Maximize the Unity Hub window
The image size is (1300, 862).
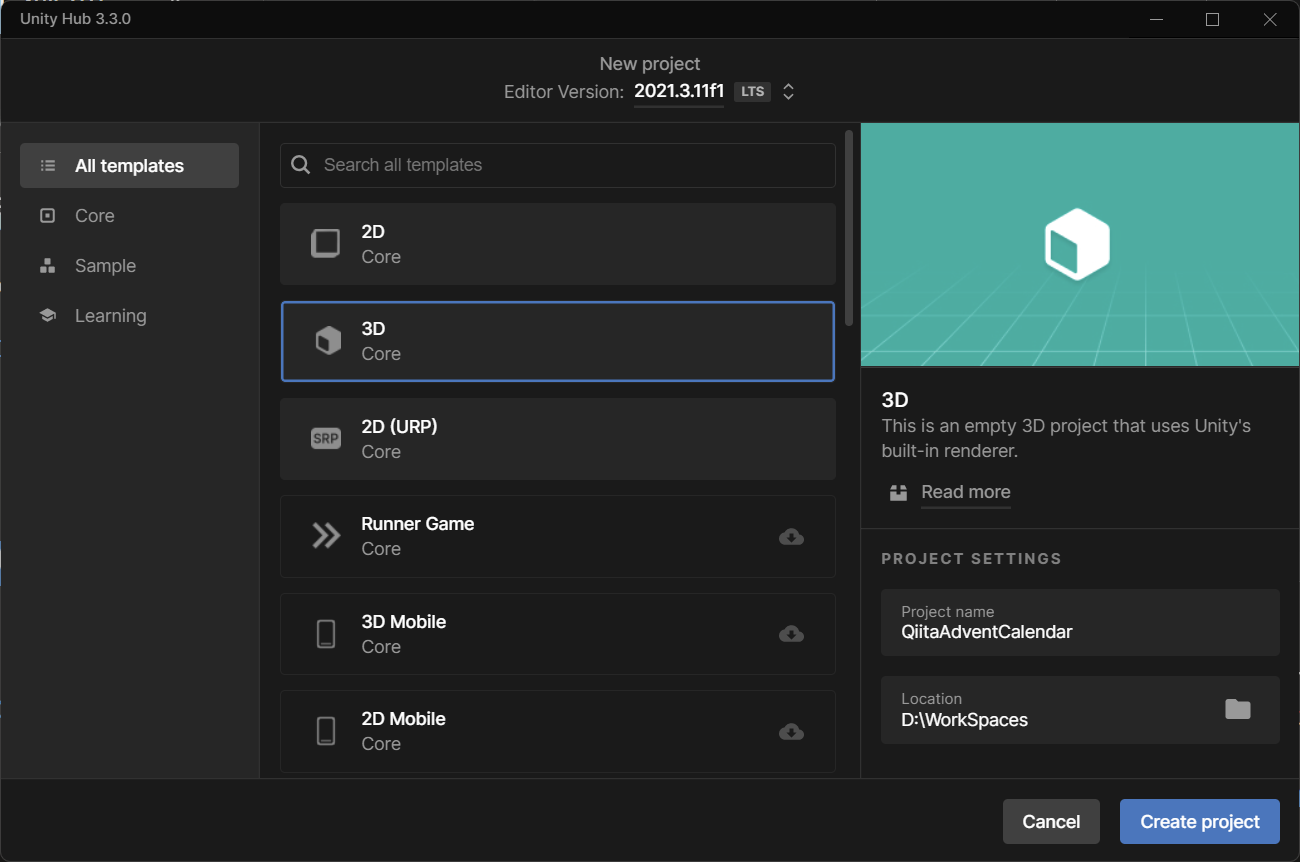pyautogui.click(x=1212, y=19)
